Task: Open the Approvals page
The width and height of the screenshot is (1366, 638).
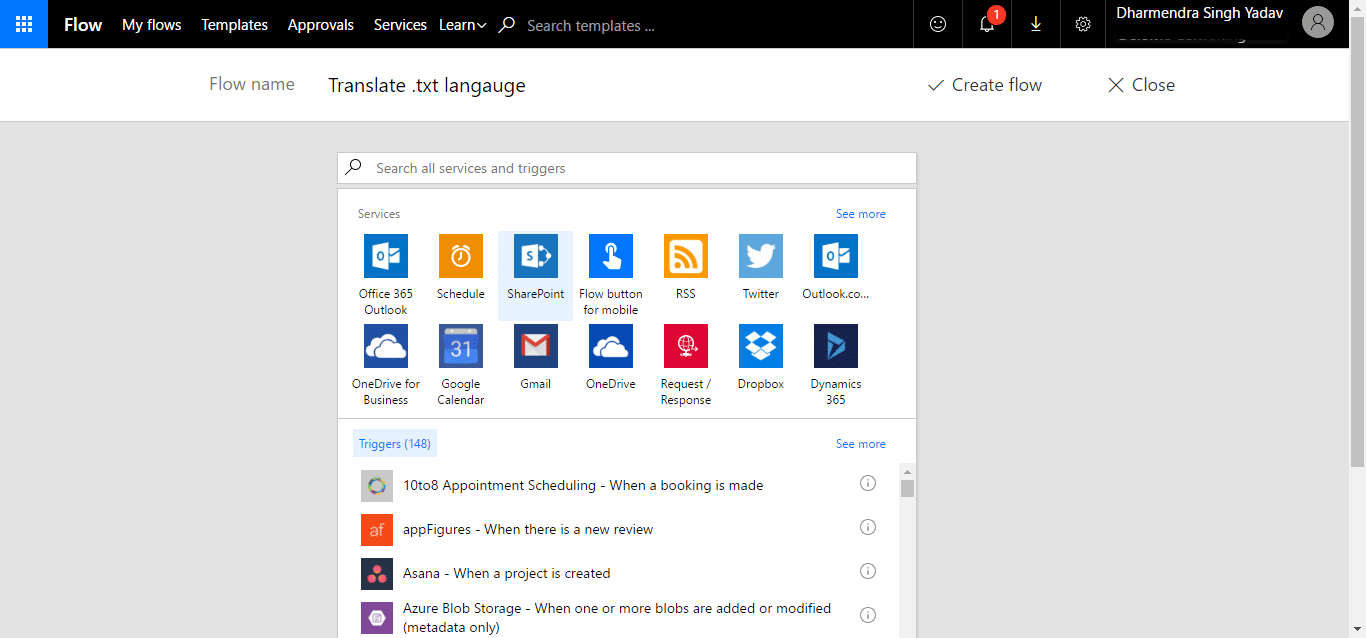Action: (x=321, y=25)
